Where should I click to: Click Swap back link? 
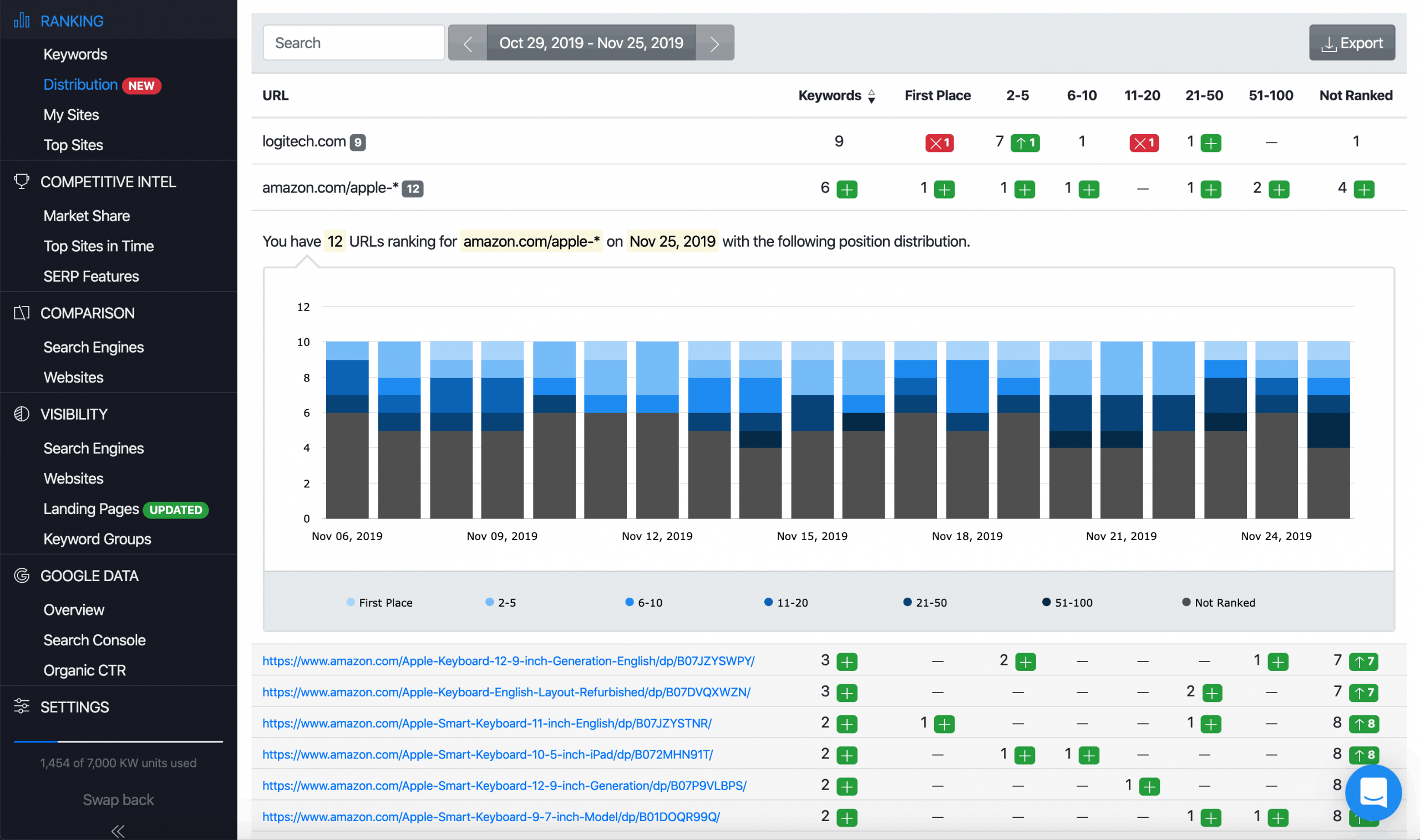(x=118, y=800)
